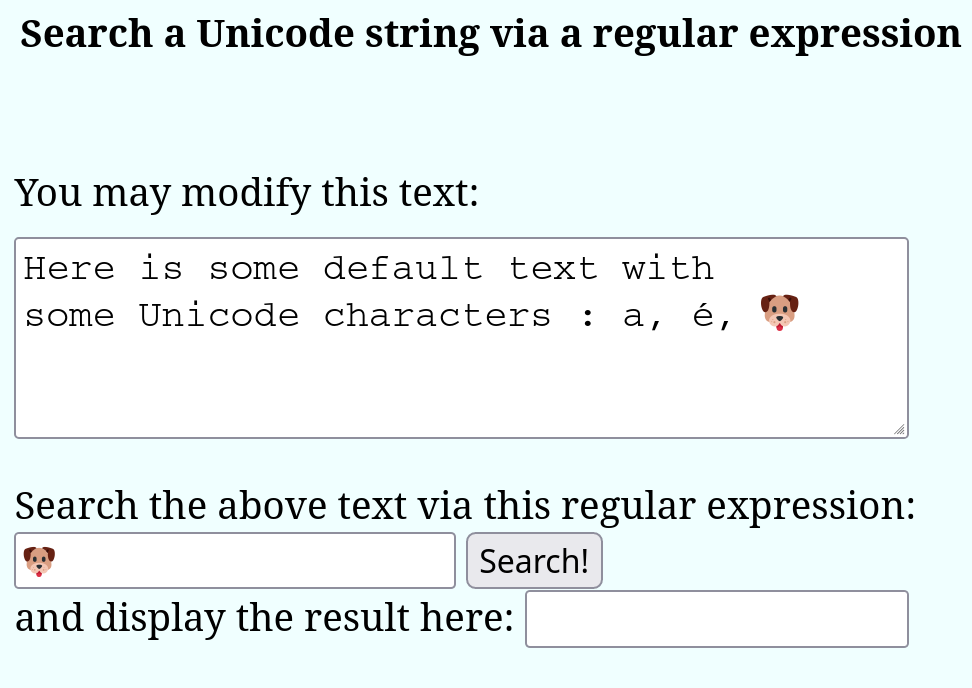Click the word "text" in the text area

pos(553,269)
